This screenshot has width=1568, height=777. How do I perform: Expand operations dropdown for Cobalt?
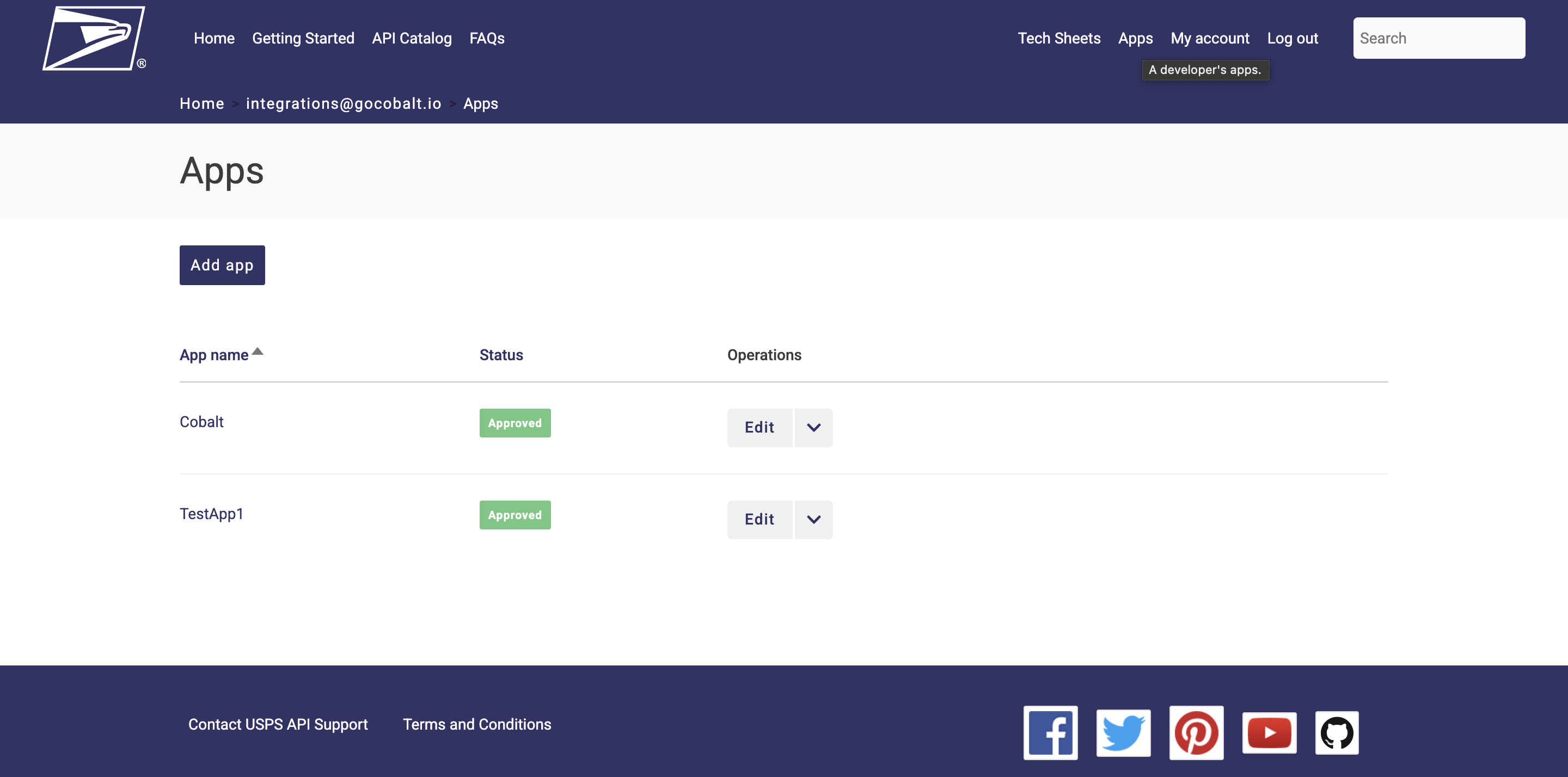[813, 428]
